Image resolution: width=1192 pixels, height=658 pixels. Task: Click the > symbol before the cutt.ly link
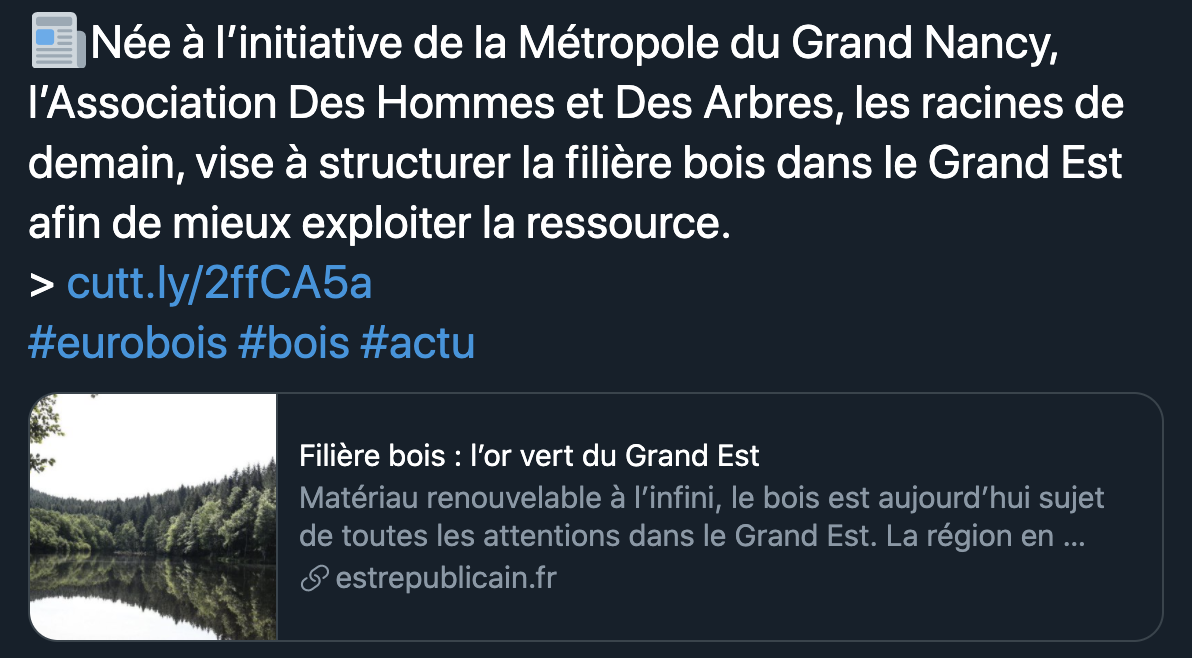[42, 285]
